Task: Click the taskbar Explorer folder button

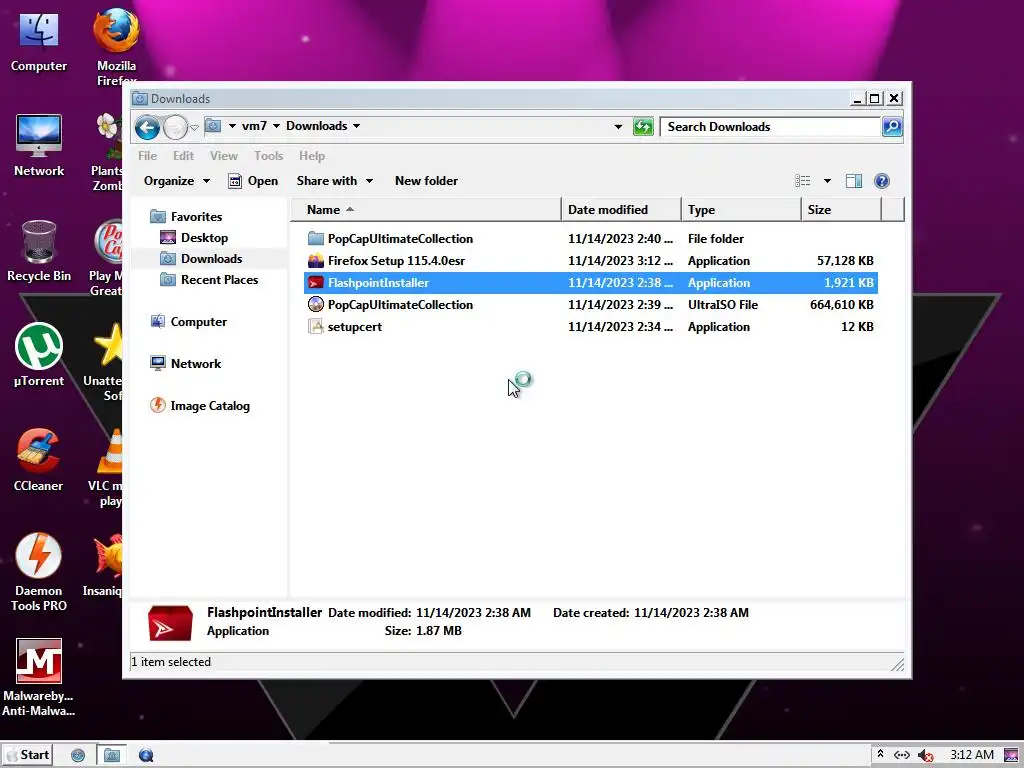Action: tap(112, 756)
